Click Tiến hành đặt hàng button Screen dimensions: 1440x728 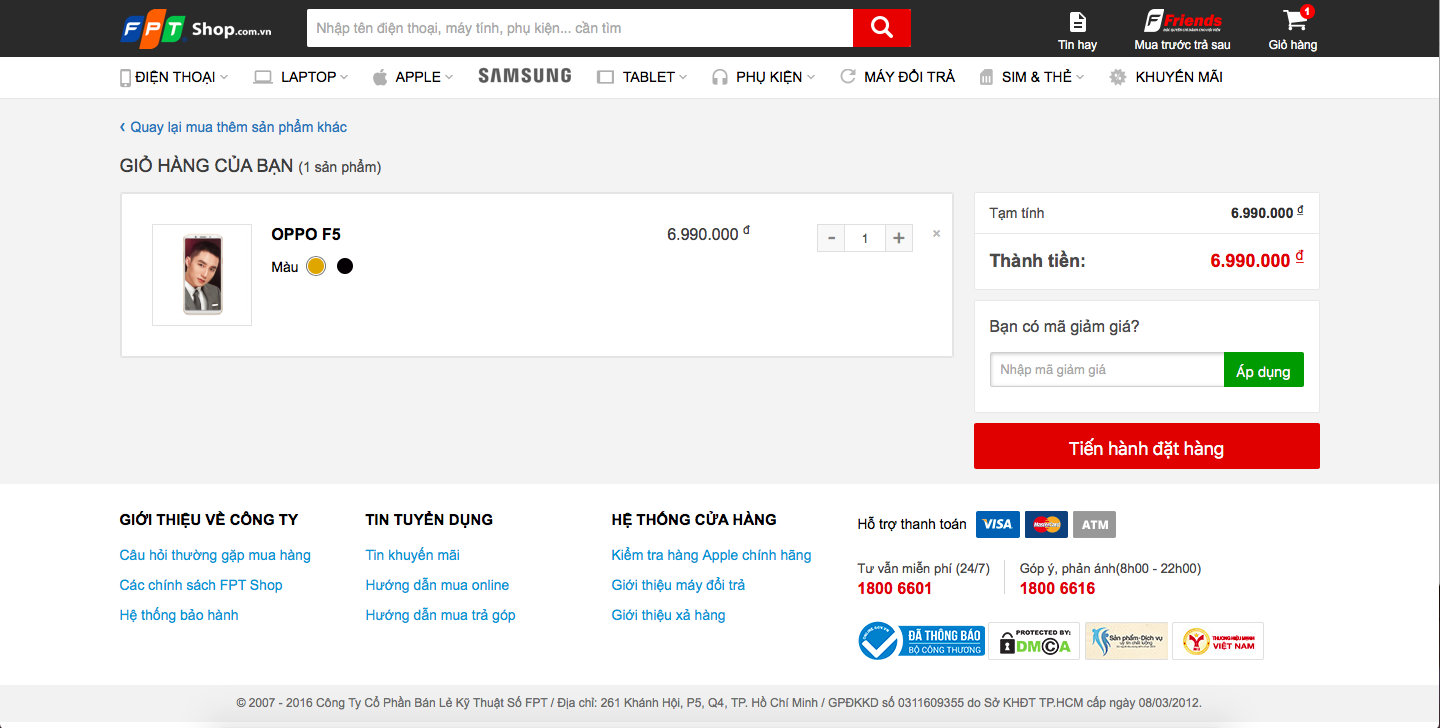(1147, 446)
